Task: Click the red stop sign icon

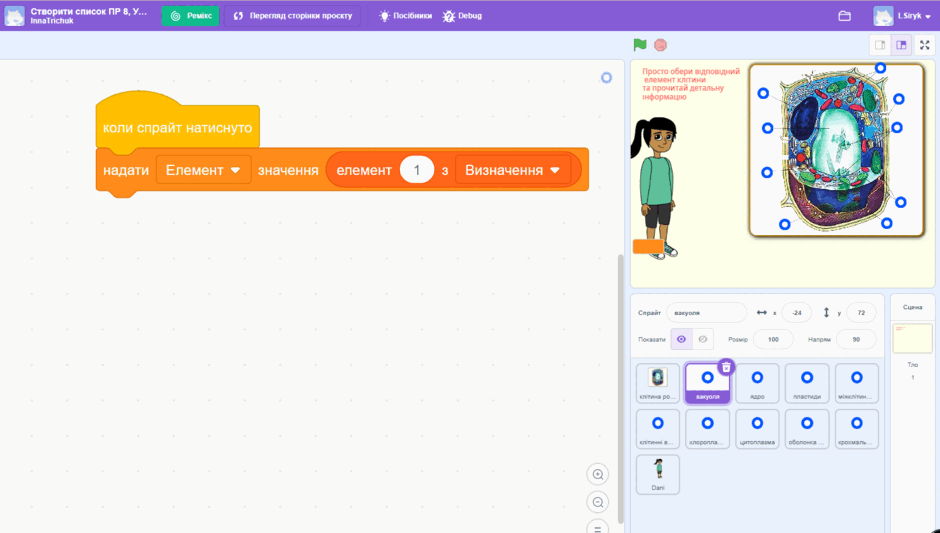Action: [660, 45]
